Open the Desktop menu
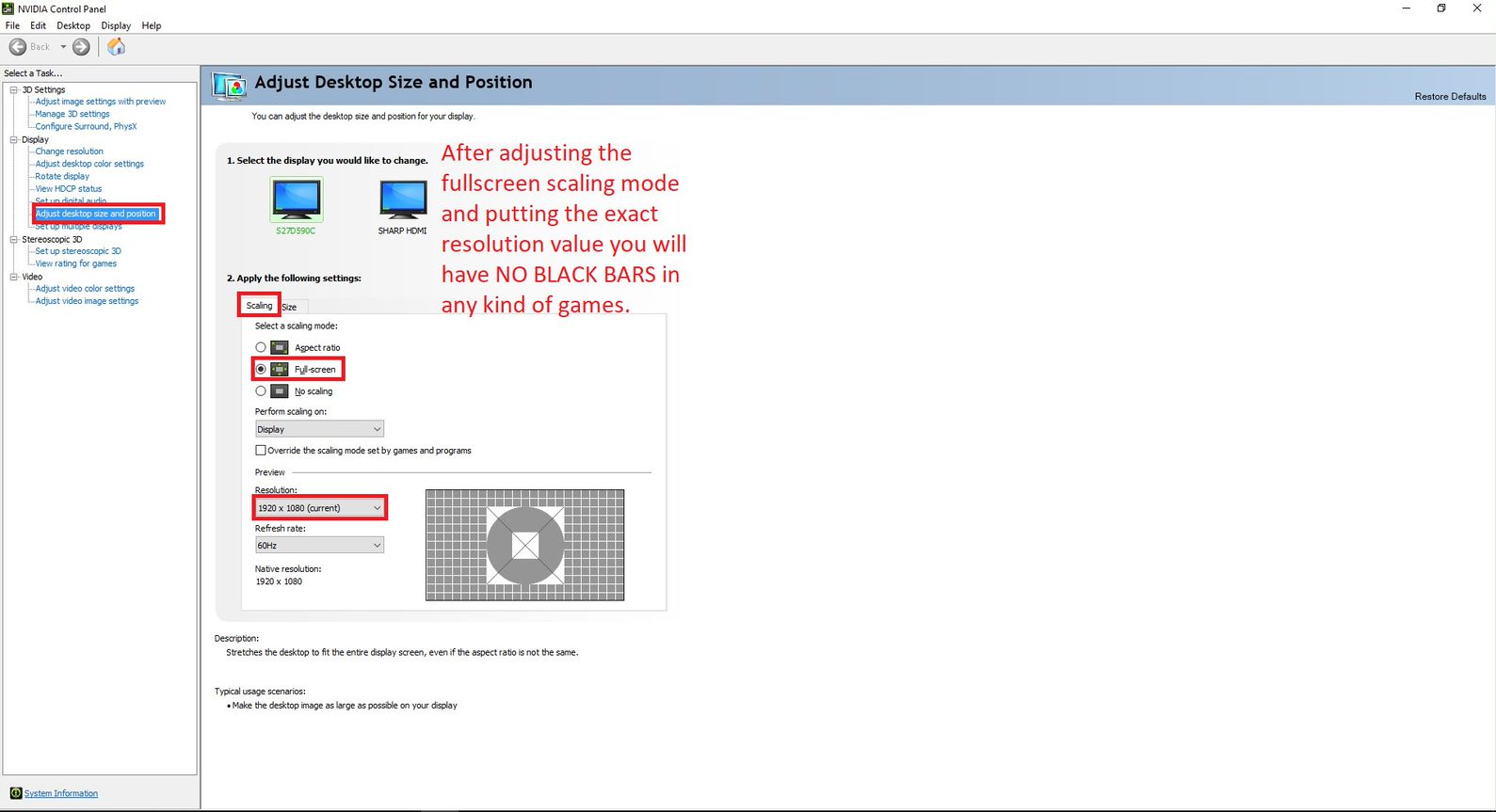The image size is (1496, 812). [x=73, y=25]
